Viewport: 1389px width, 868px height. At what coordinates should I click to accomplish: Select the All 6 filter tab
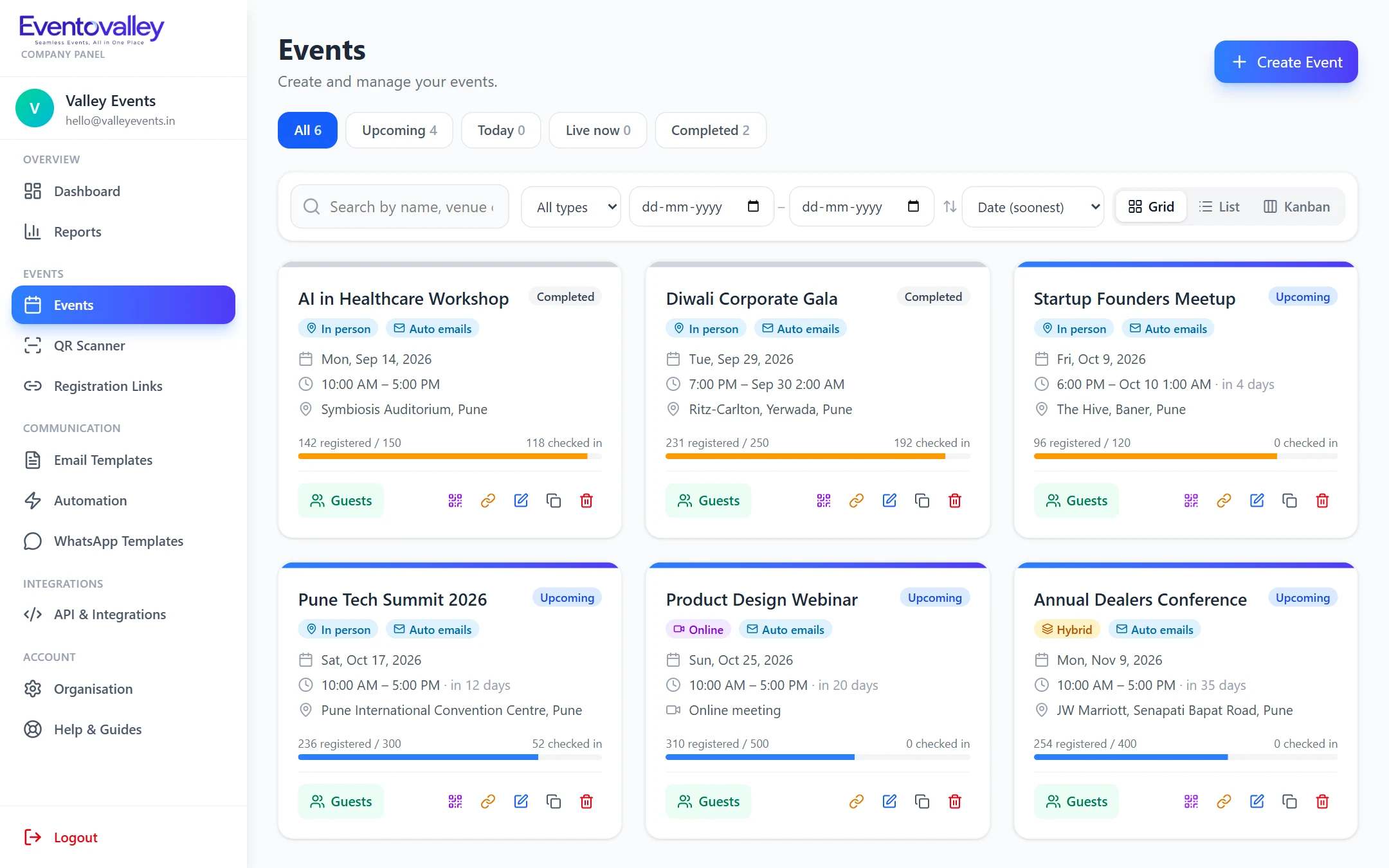point(307,130)
